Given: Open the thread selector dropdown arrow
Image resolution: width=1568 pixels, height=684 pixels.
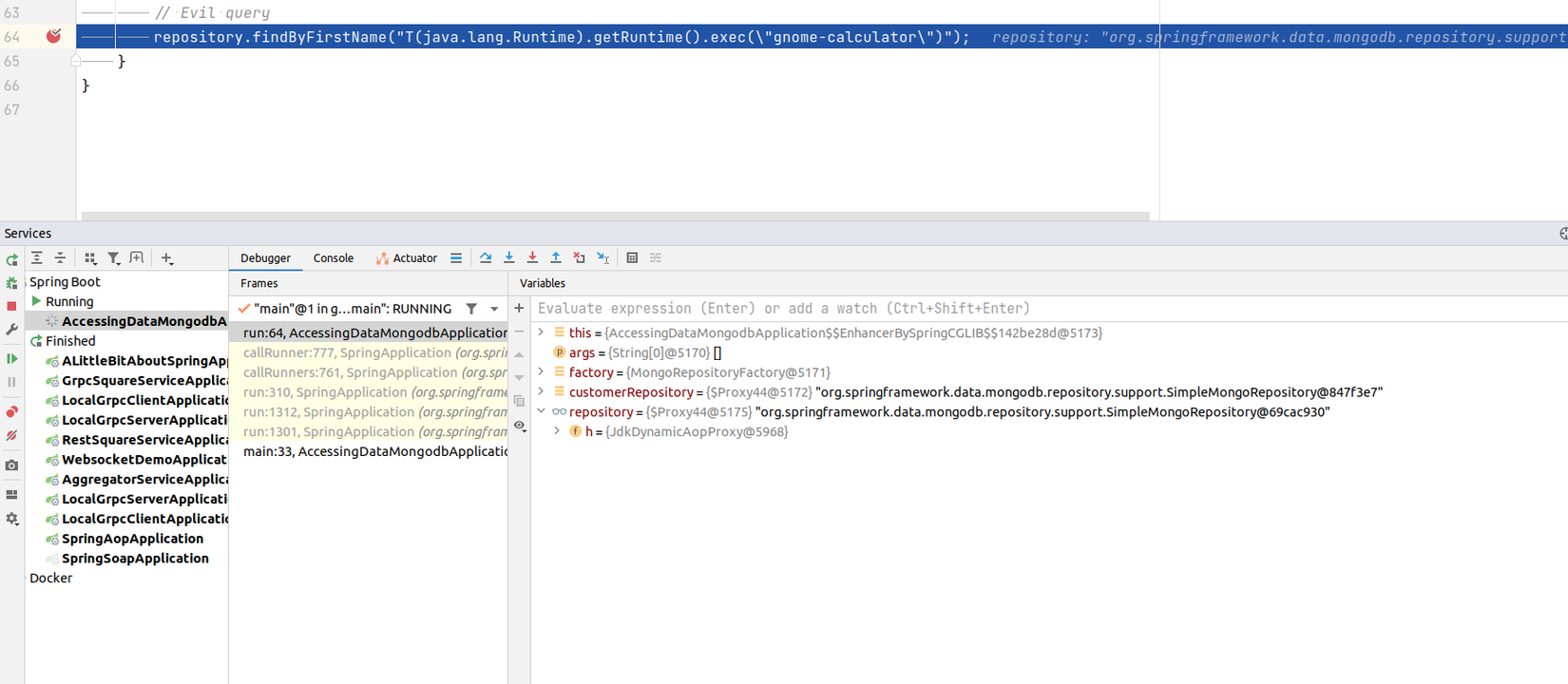Looking at the screenshot, I should (494, 309).
